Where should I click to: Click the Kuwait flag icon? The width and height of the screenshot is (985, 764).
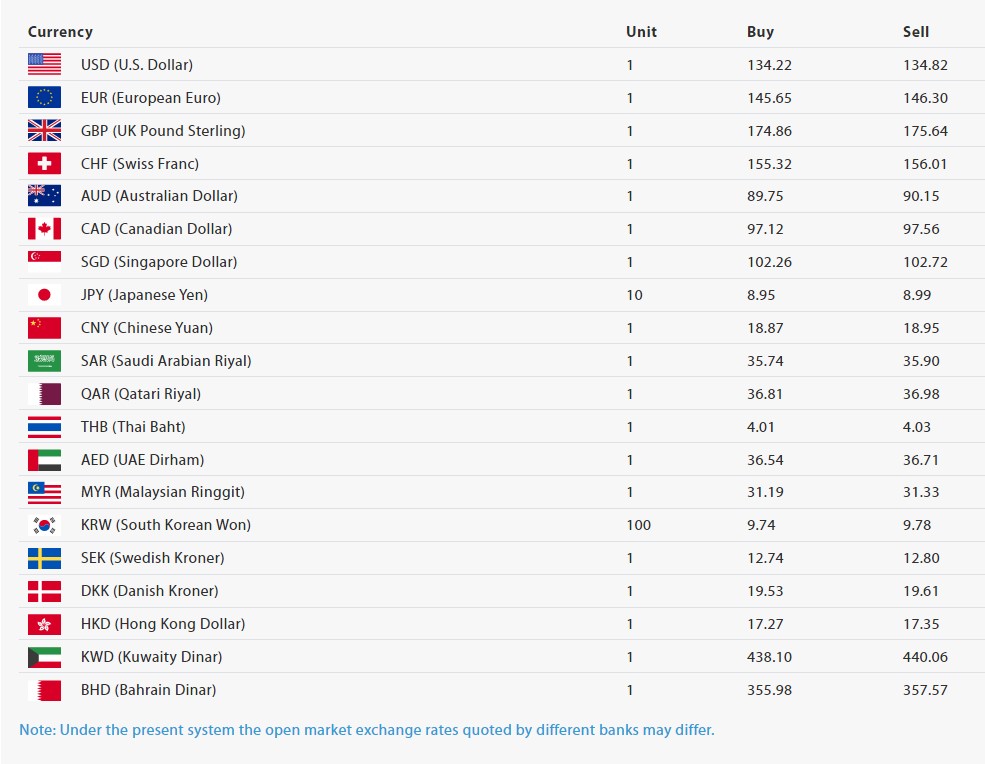44,657
